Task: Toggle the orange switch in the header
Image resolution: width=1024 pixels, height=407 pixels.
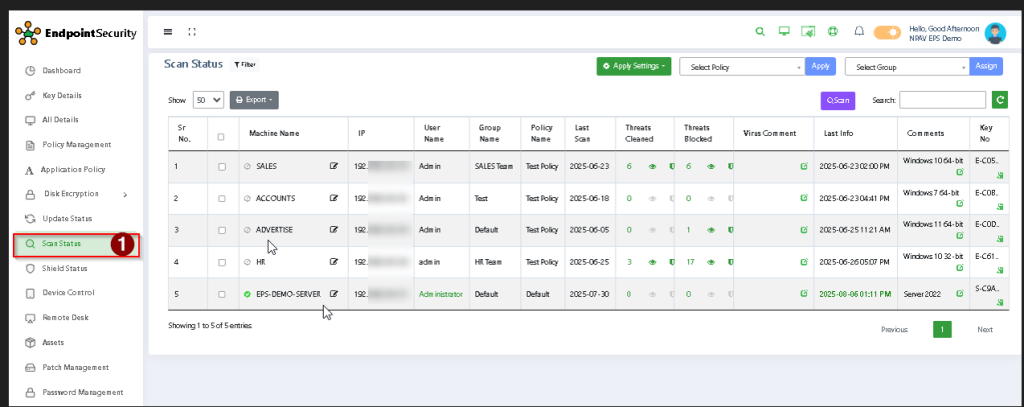Action: click(887, 33)
